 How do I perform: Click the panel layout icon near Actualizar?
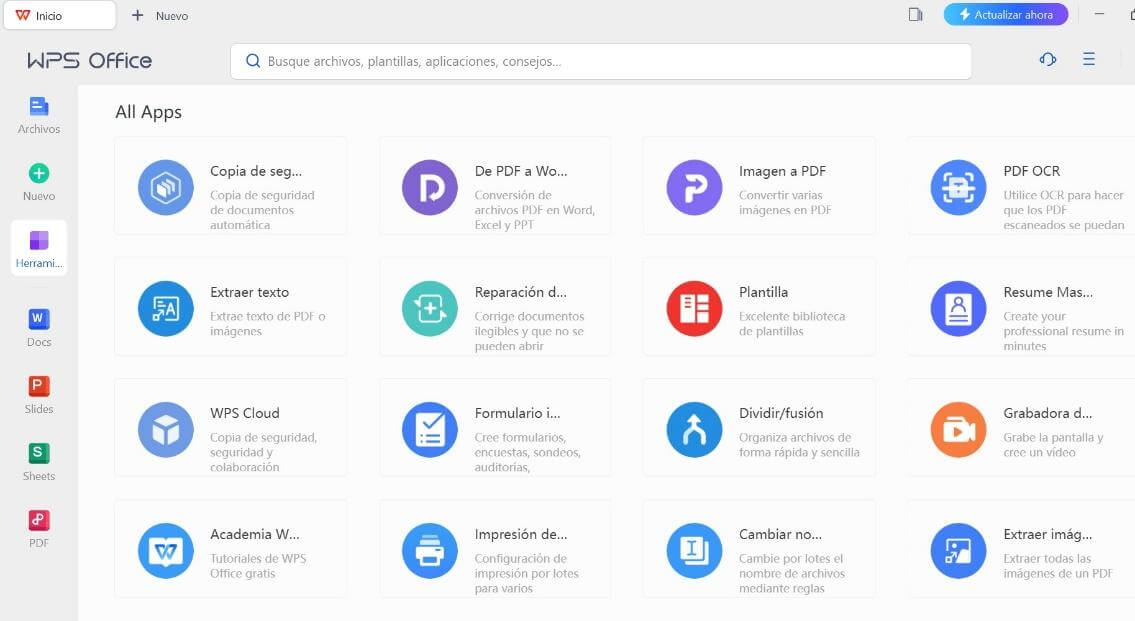pos(916,14)
